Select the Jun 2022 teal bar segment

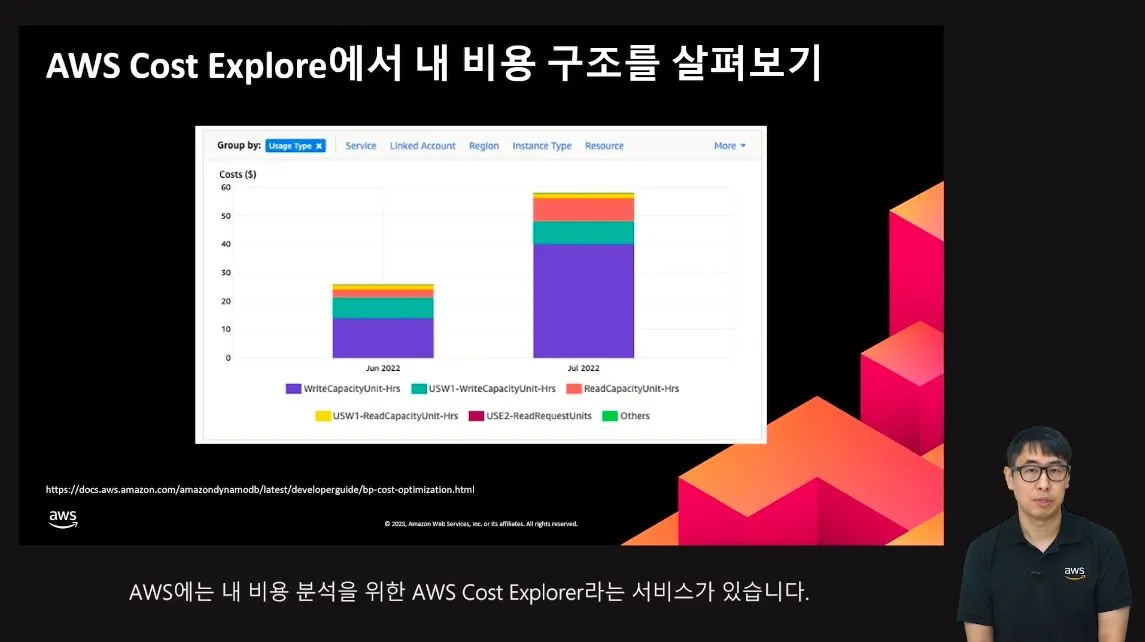pos(383,307)
